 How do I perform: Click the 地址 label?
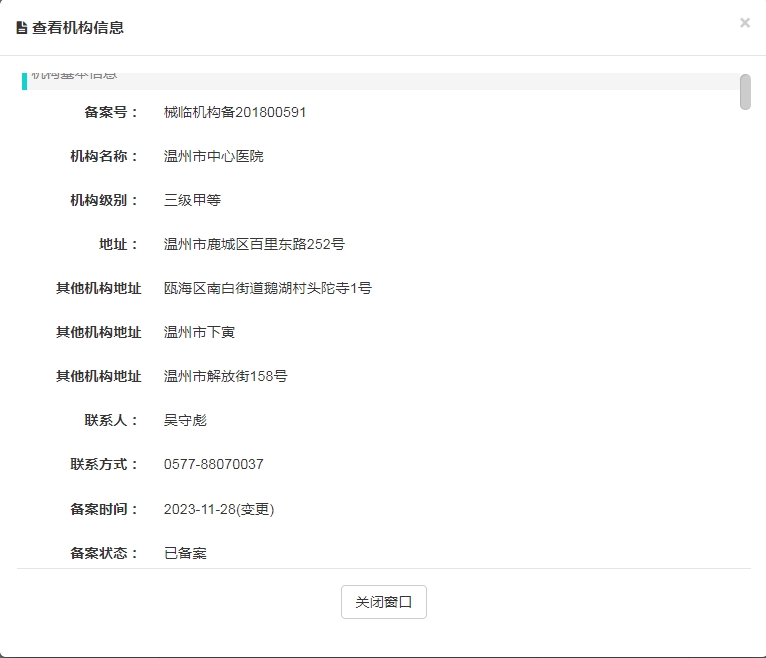[x=118, y=244]
